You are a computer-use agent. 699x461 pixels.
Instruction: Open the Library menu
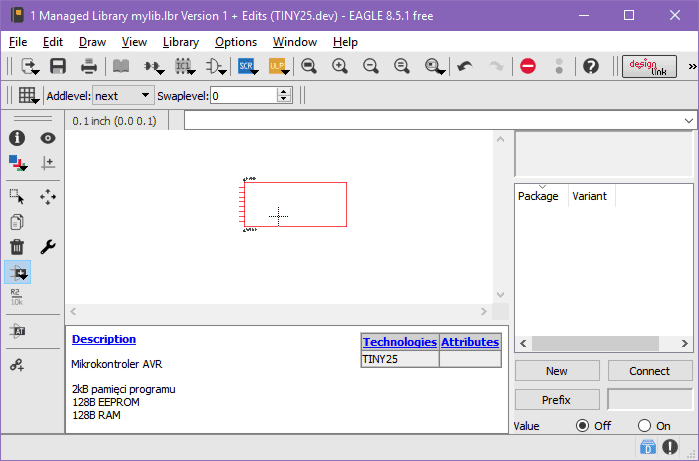180,42
